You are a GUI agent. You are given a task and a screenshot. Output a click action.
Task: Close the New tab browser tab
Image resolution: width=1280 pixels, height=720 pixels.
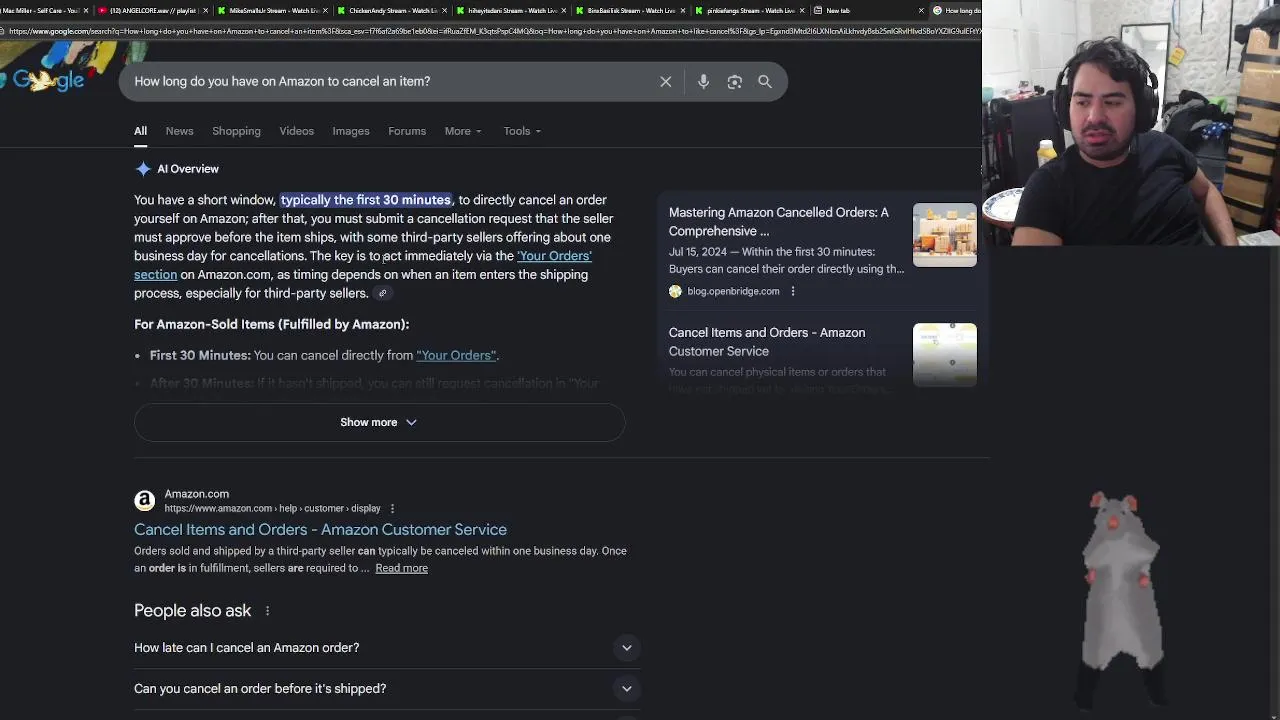921,10
